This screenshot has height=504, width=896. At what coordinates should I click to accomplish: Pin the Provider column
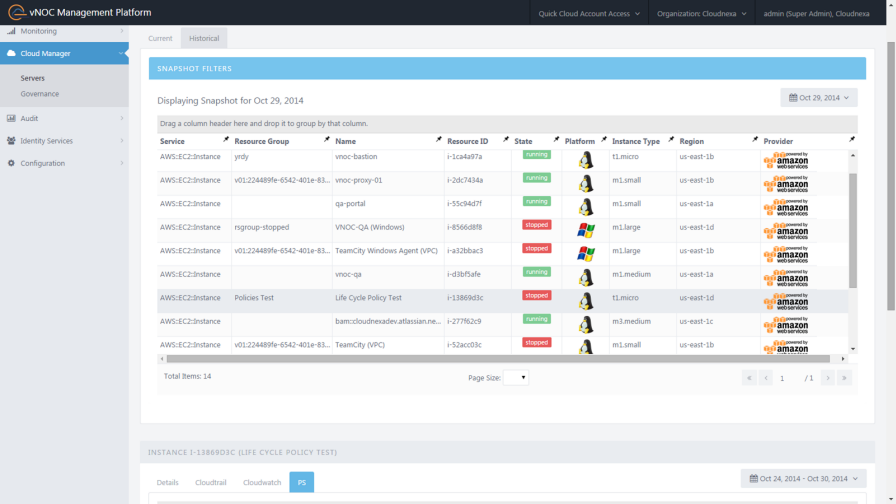click(852, 140)
